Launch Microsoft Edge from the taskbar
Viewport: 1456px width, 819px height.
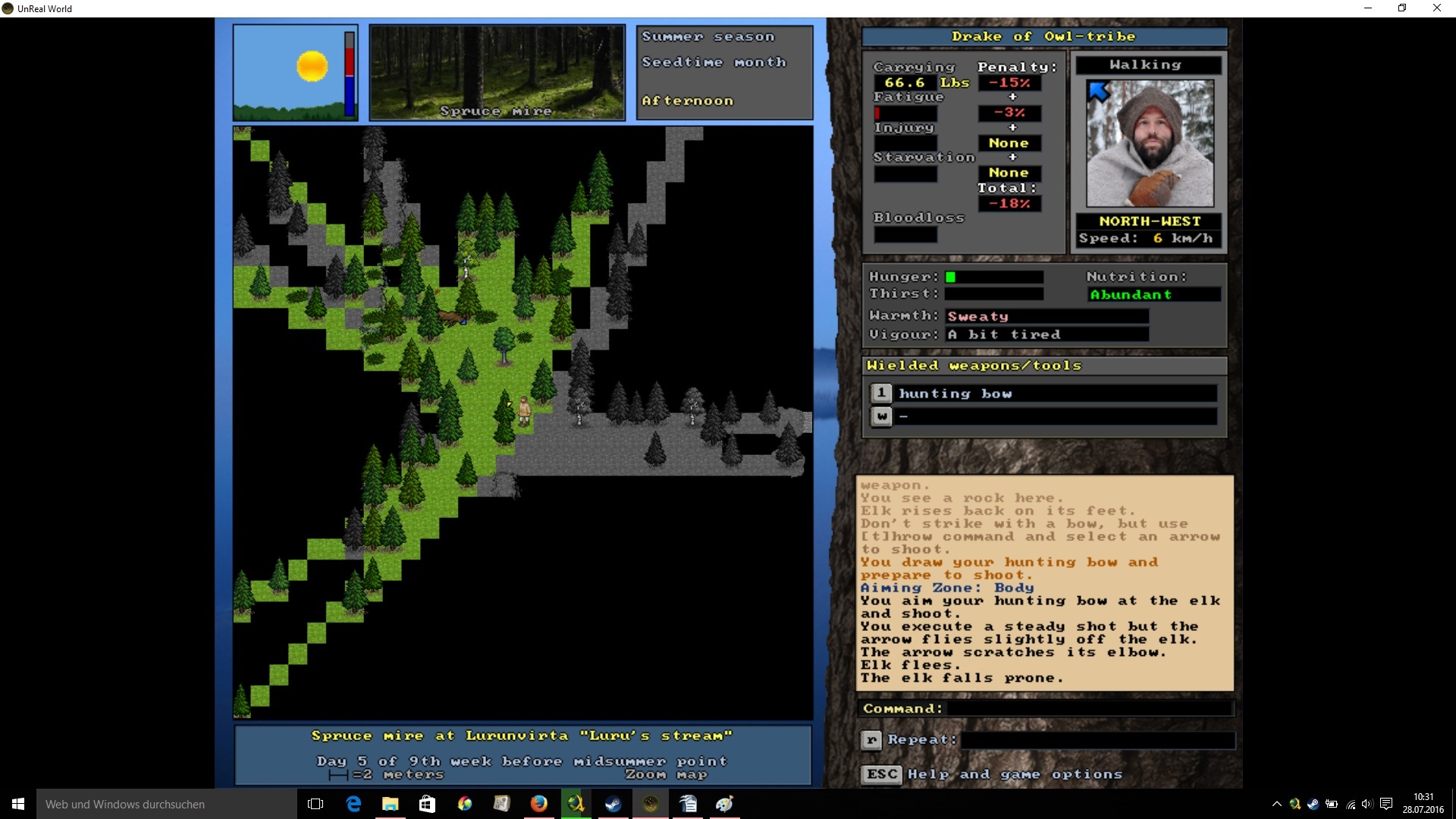pyautogui.click(x=353, y=804)
